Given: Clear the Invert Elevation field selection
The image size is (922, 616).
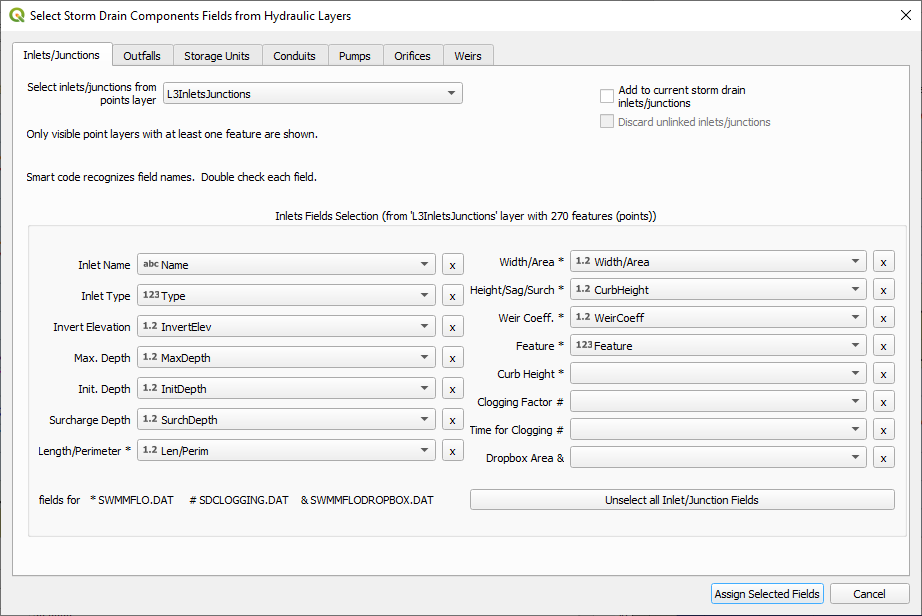Looking at the screenshot, I should point(452,327).
